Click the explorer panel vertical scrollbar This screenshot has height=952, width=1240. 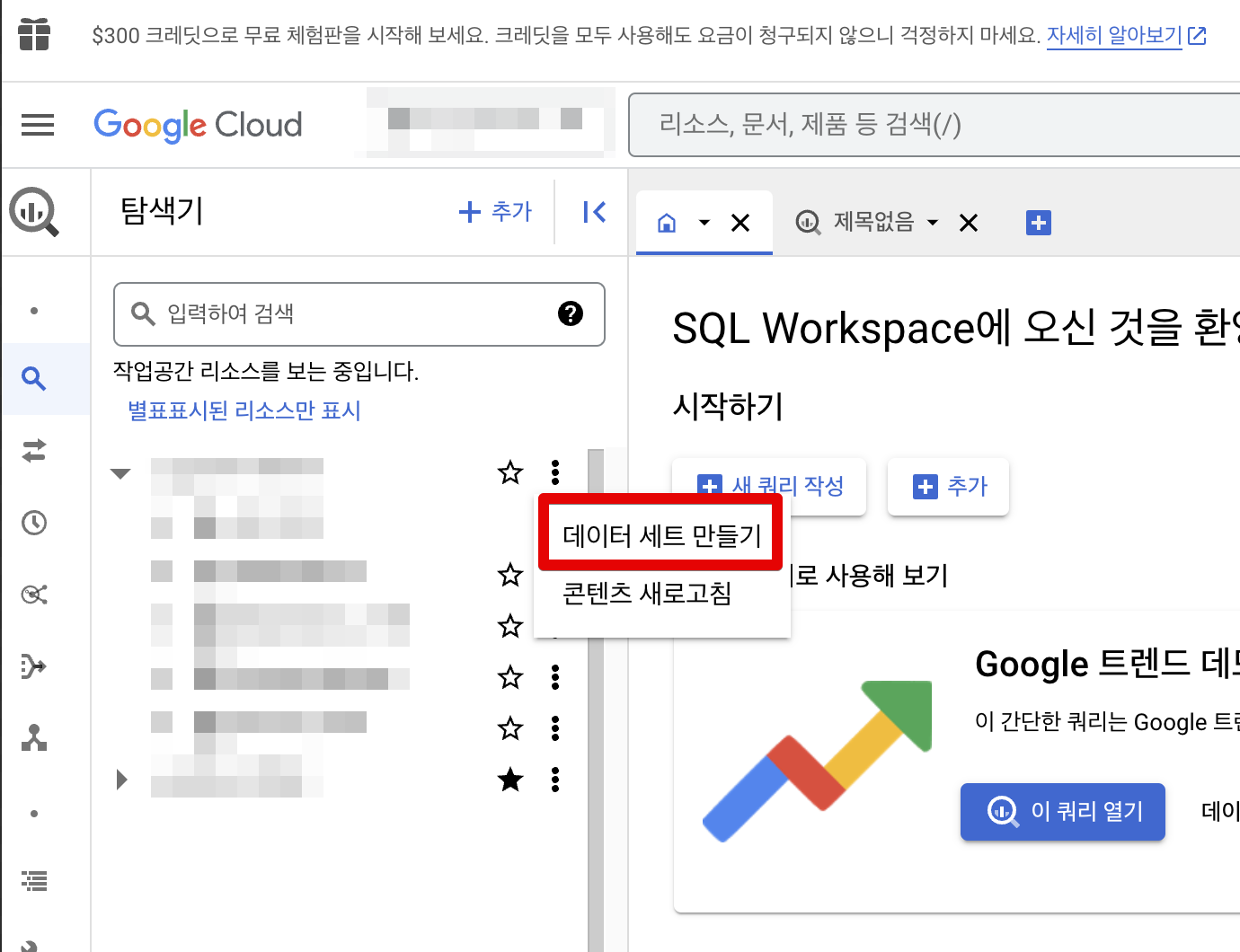click(x=596, y=701)
